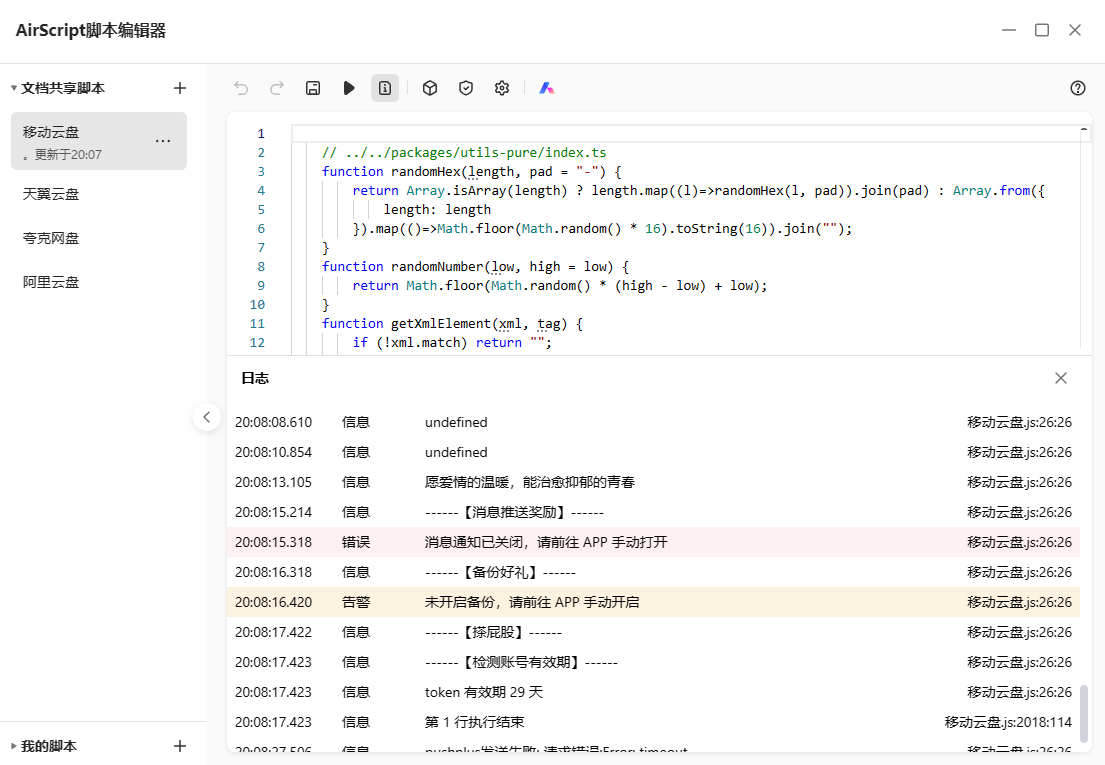
Task: Click the undo arrow icon
Action: pos(241,88)
